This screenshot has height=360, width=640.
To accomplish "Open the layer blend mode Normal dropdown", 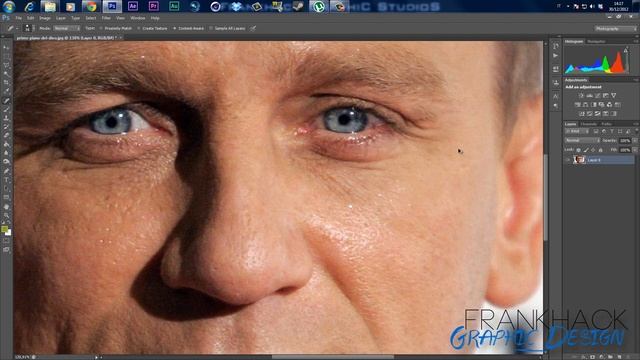I will [582, 140].
